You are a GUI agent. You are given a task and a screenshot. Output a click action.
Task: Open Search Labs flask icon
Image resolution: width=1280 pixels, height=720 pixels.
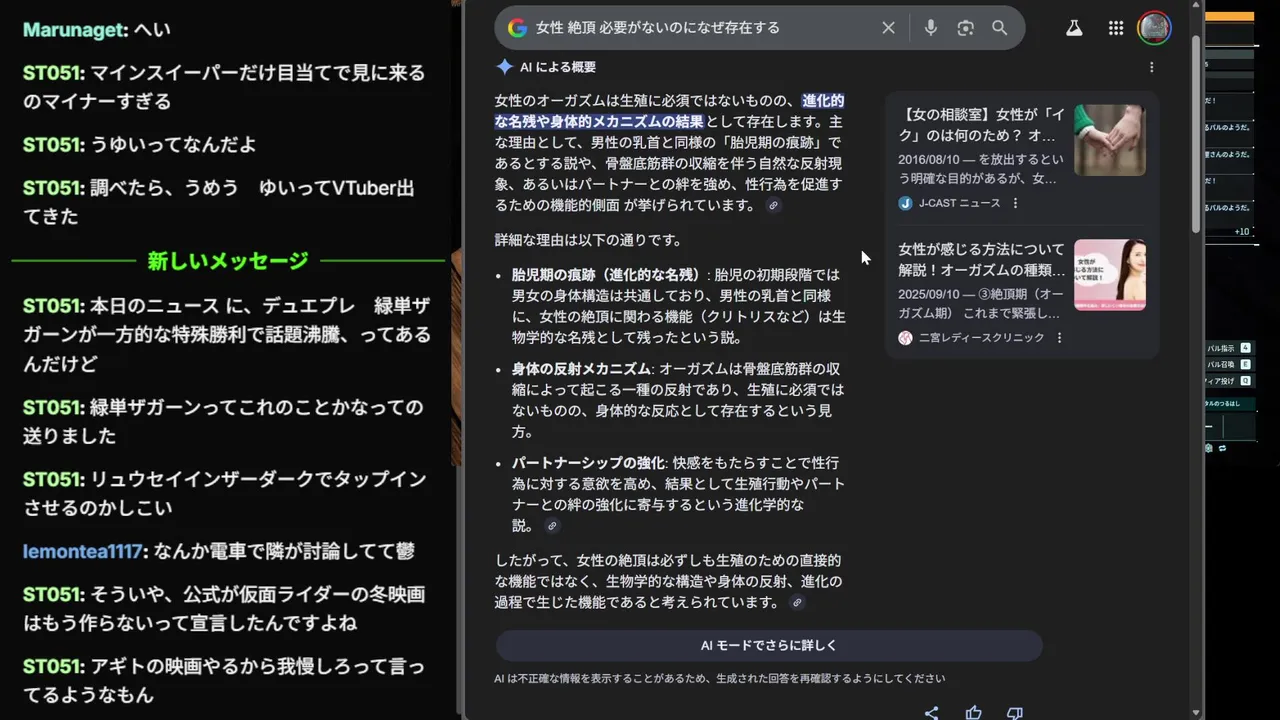1074,28
